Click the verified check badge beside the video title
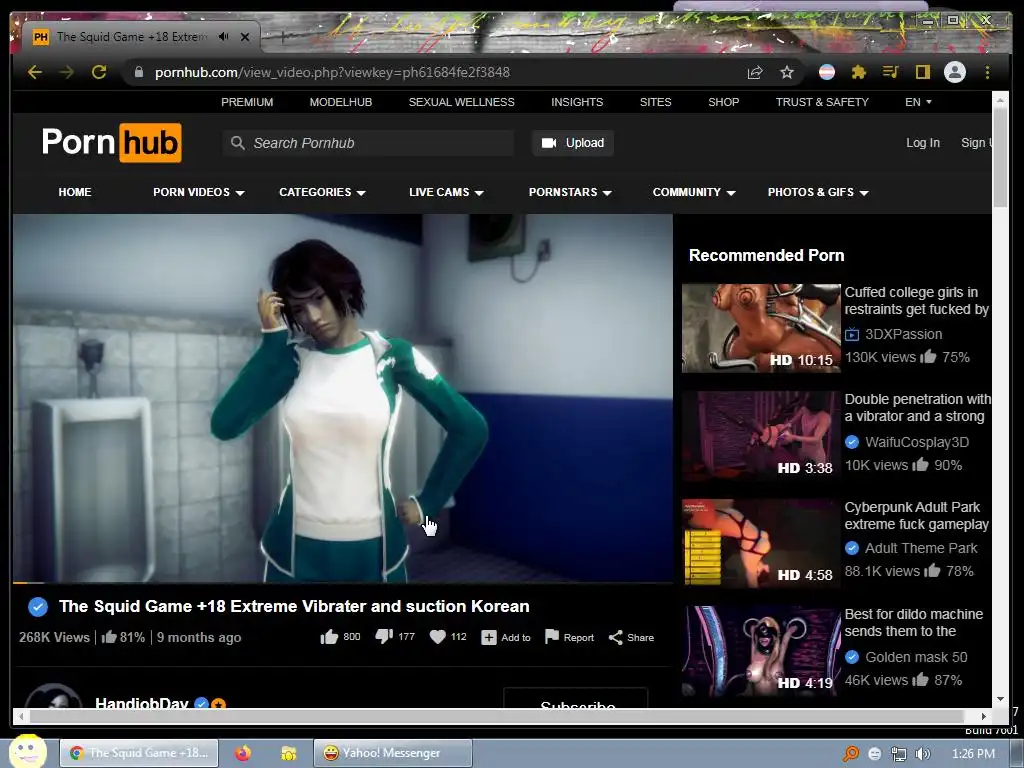This screenshot has height=768, width=1024. 38,607
